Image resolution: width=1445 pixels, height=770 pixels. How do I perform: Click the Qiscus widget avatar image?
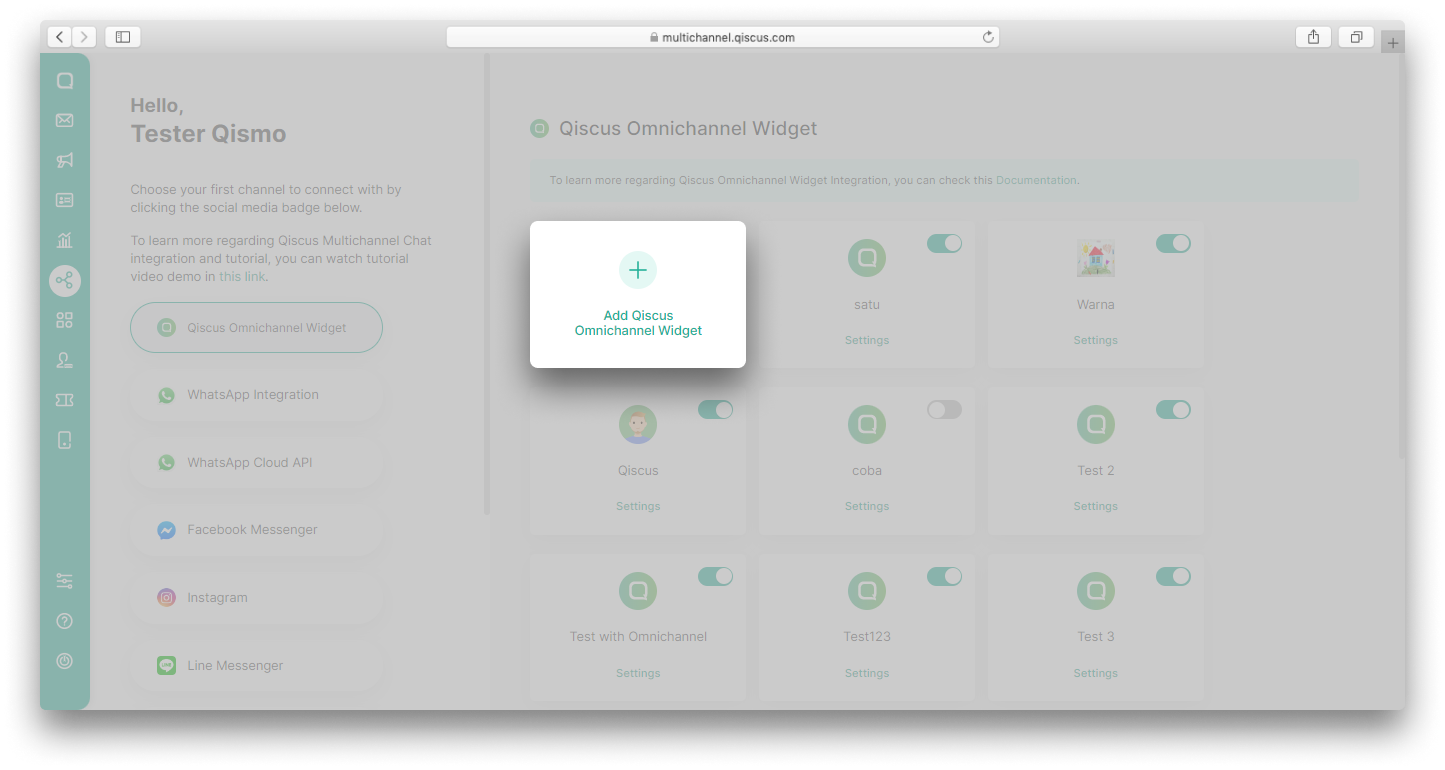[638, 424]
